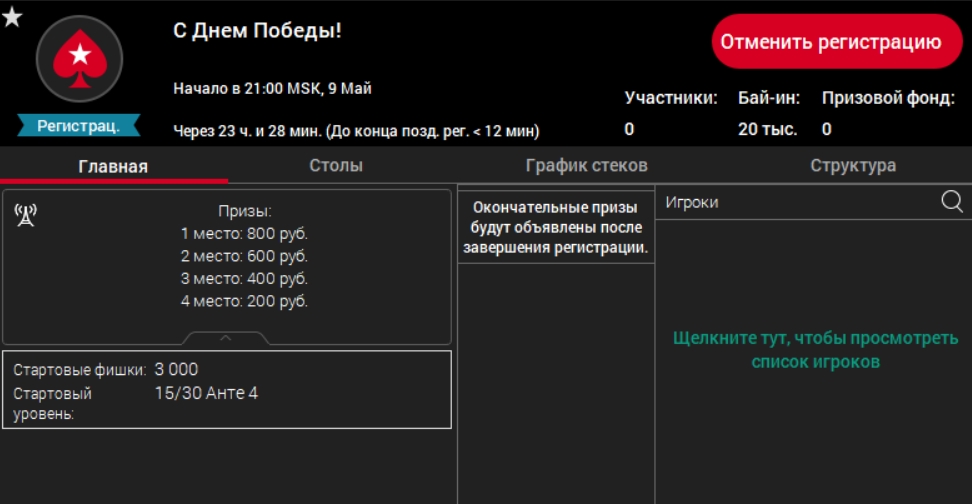Click the Призовой фонд value
Screen dimensions: 972x504
827,129
